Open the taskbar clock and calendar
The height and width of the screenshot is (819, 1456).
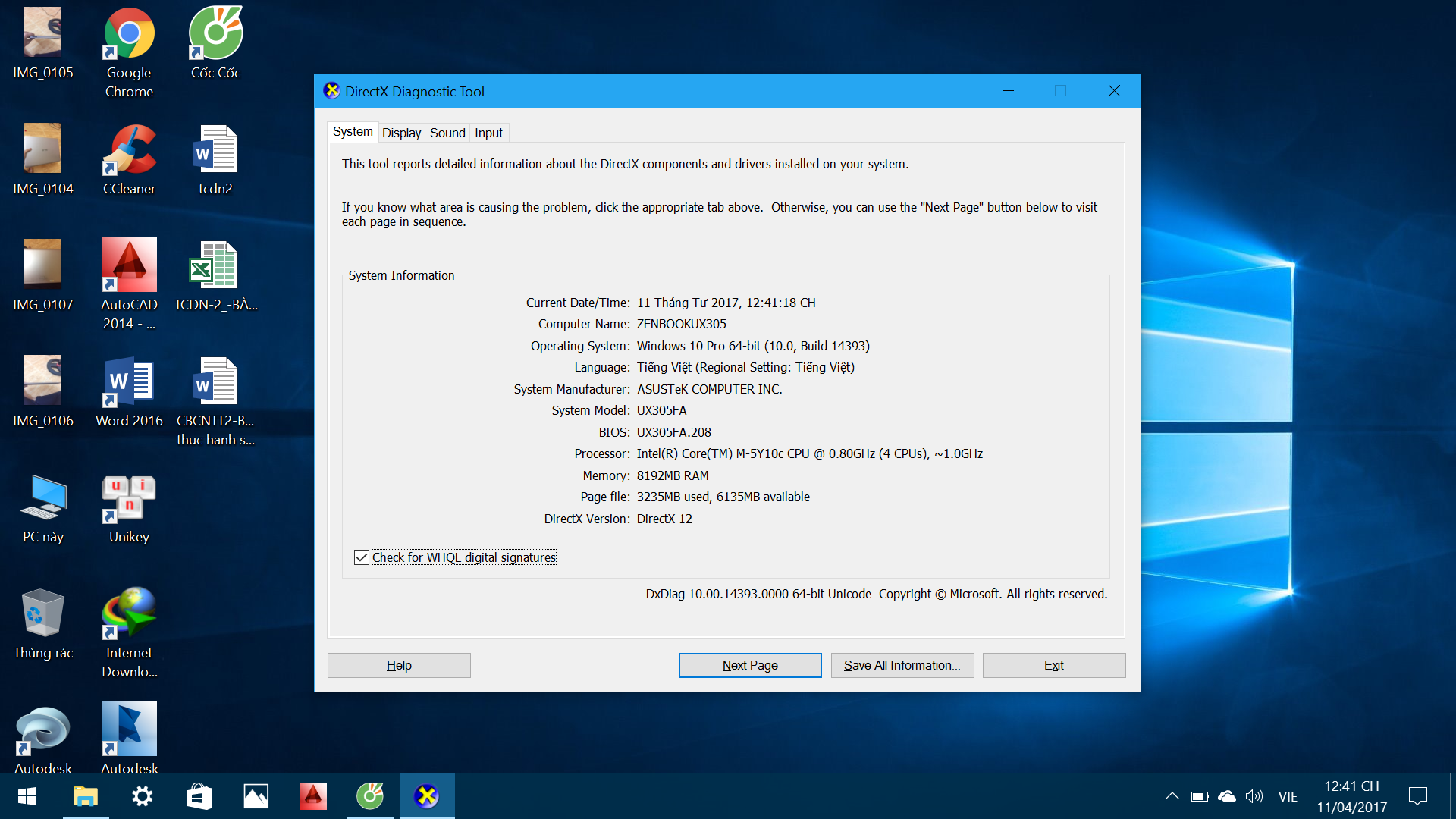point(1351,796)
